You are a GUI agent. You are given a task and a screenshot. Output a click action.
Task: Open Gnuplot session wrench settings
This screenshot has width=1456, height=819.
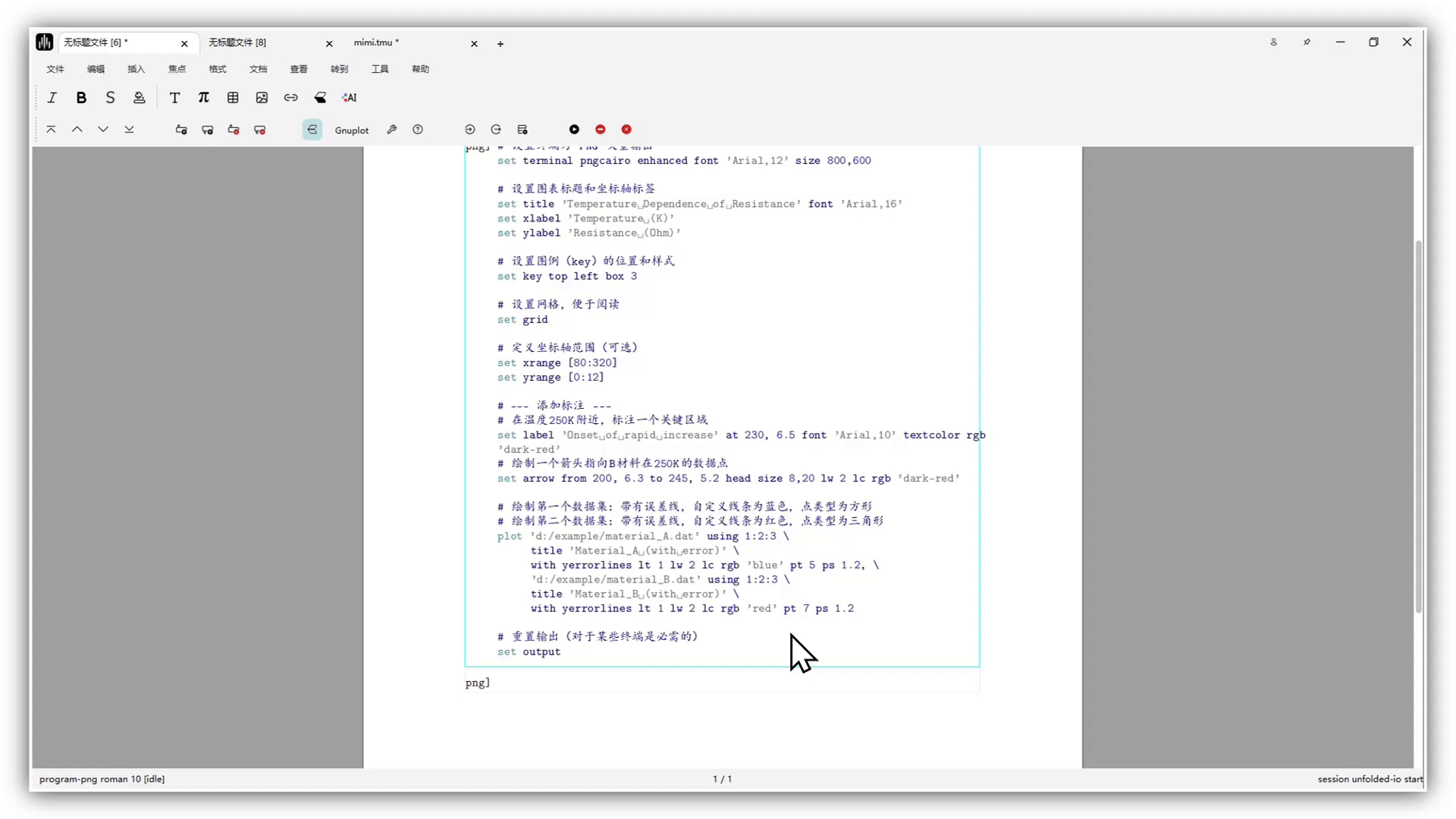pos(391,130)
